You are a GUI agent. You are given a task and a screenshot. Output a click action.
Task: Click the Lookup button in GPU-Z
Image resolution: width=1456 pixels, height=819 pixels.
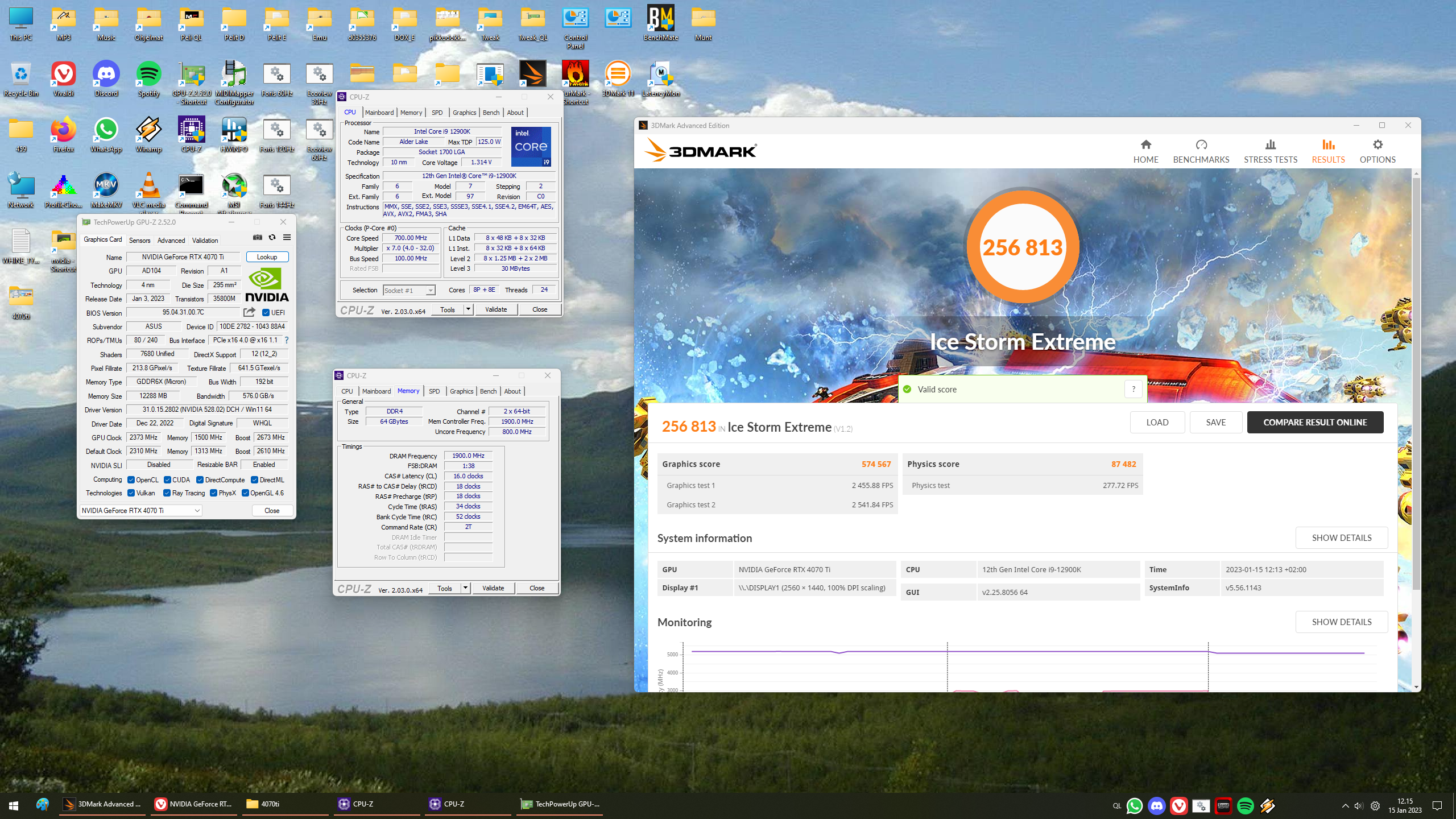coord(267,257)
